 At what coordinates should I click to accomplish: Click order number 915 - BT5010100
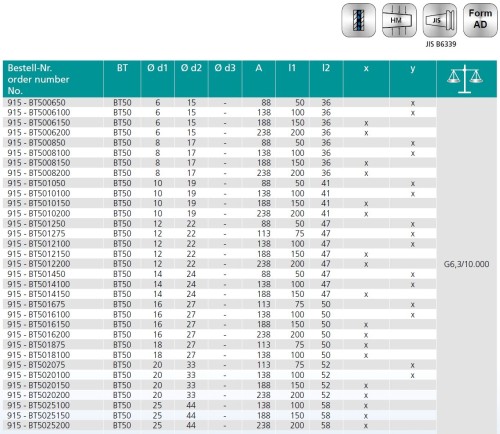point(39,193)
